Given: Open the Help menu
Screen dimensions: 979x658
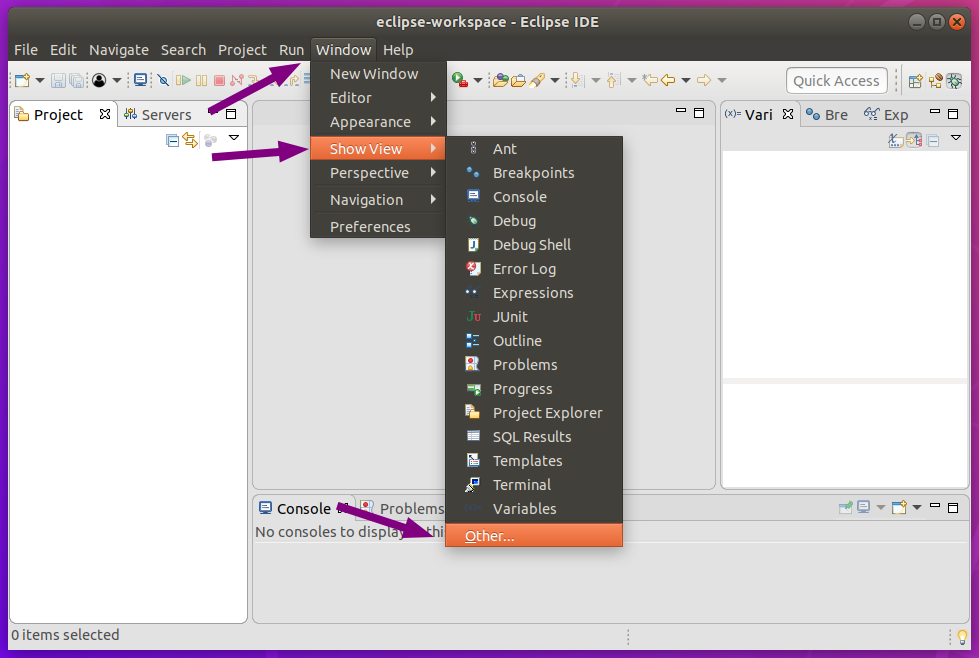Looking at the screenshot, I should click(398, 50).
